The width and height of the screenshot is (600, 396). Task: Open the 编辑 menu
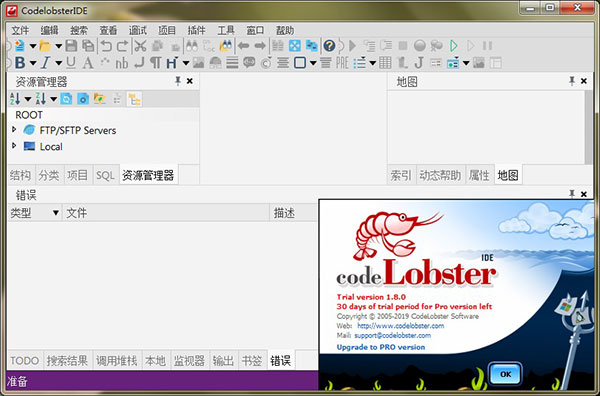[x=50, y=30]
